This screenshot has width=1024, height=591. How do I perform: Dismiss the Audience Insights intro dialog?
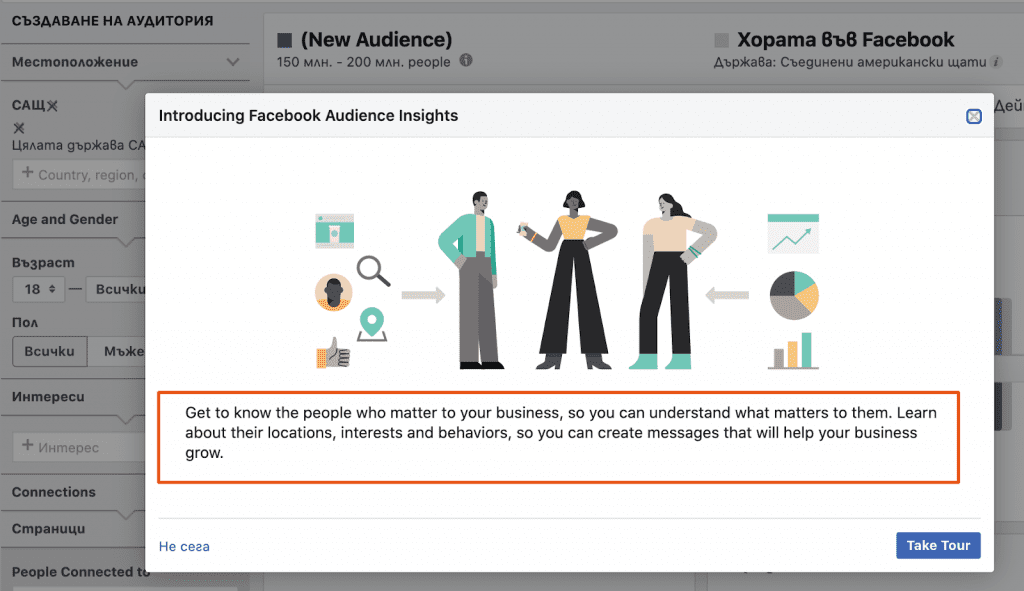tap(973, 116)
